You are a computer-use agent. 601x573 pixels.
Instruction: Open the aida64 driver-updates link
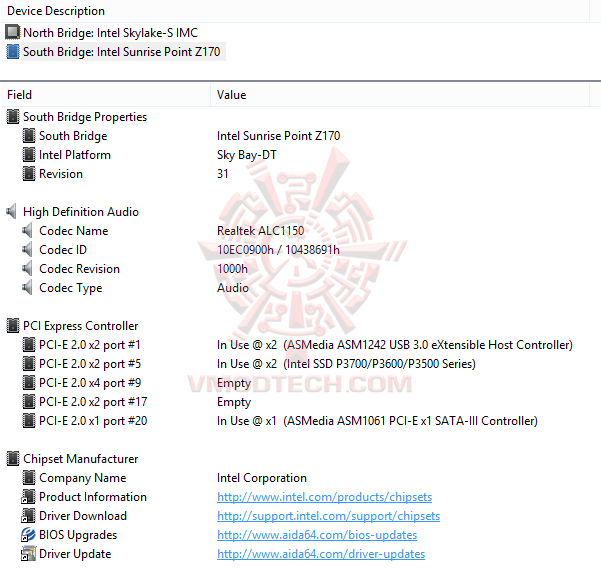point(321,554)
